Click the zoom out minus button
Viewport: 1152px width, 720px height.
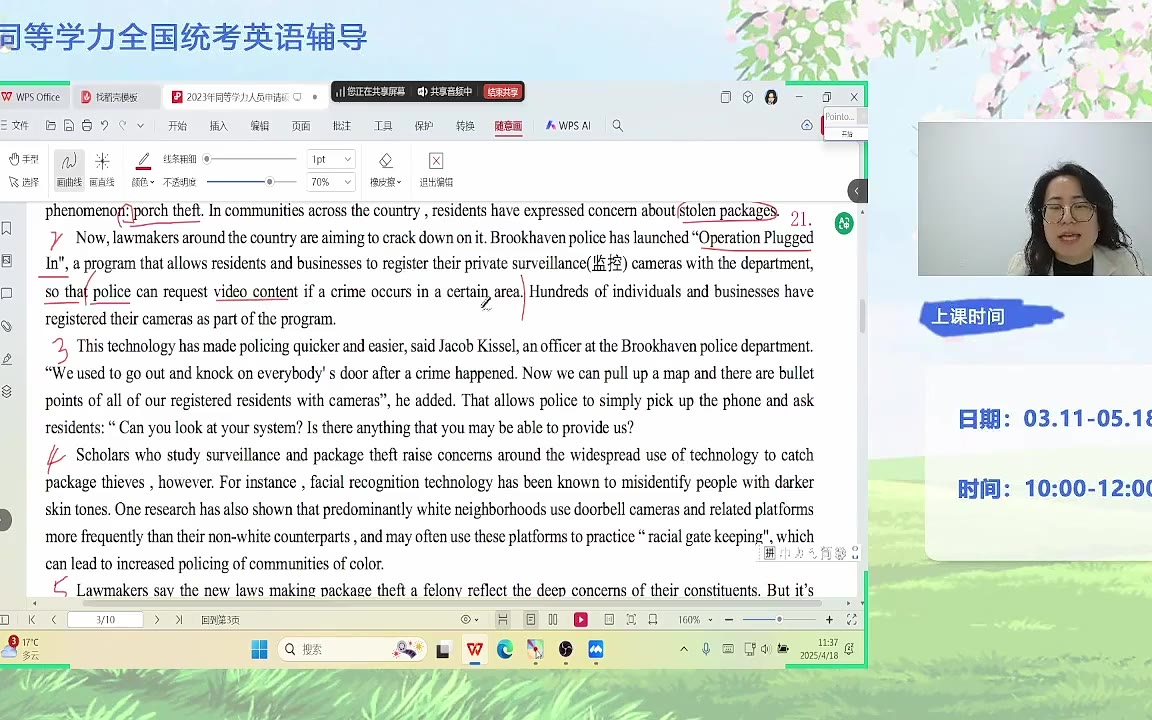point(729,620)
